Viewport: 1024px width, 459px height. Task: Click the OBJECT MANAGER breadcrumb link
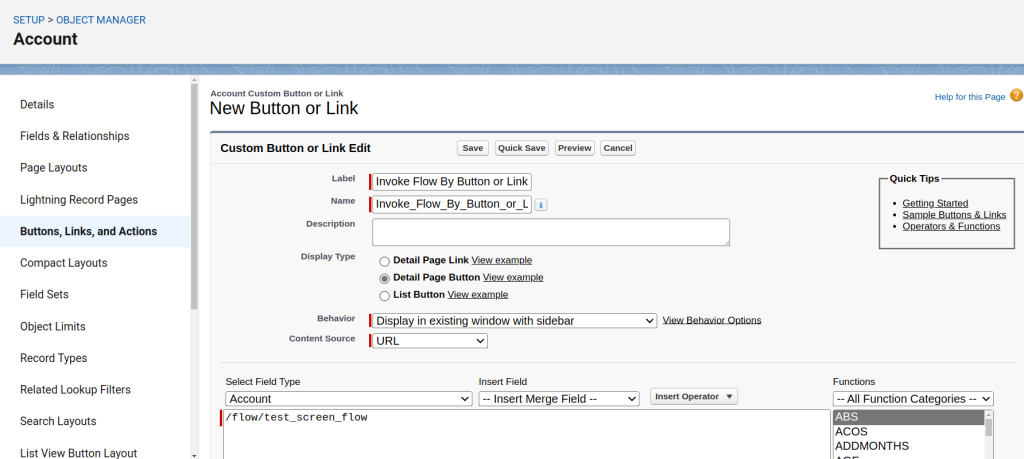(x=101, y=20)
